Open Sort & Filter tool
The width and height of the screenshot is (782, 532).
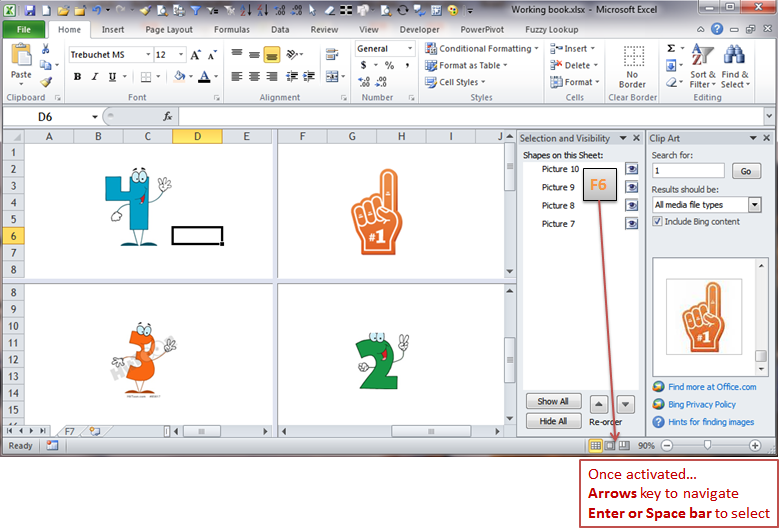(x=702, y=66)
